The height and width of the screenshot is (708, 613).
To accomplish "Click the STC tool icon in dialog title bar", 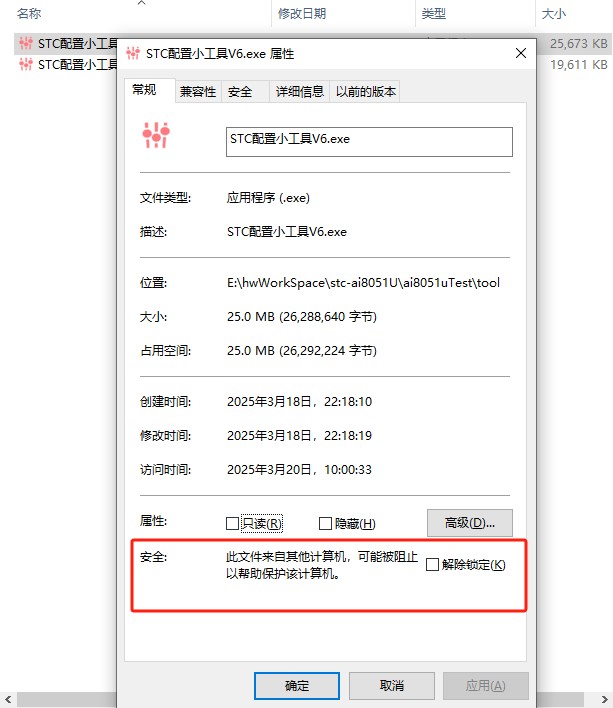I will (133, 53).
